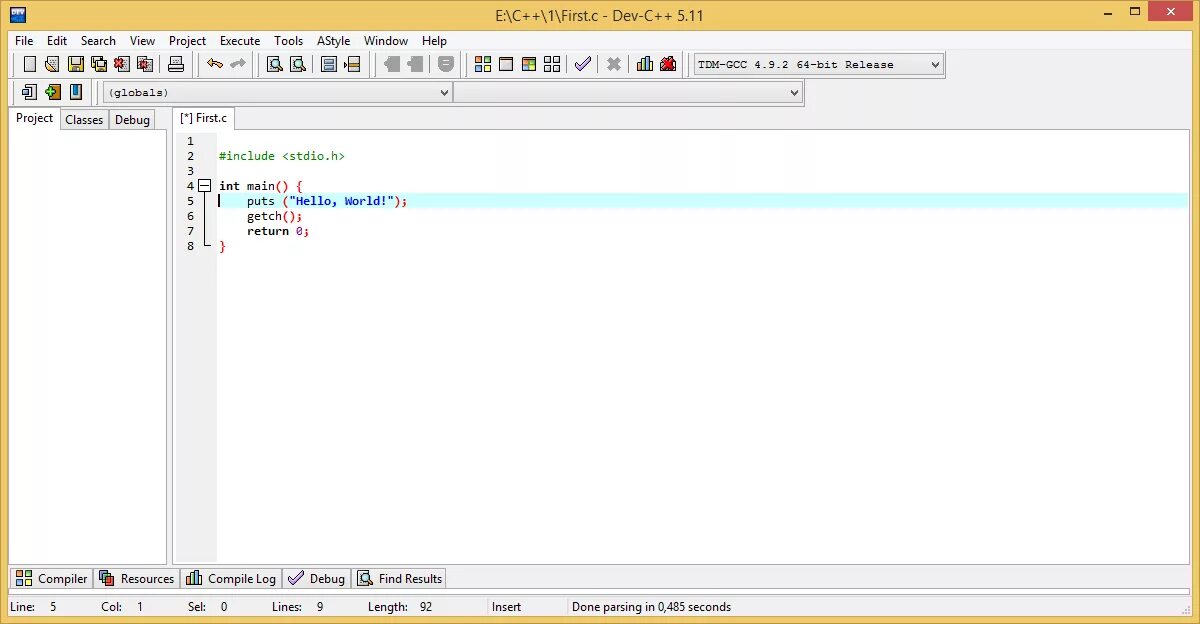
Task: Click the Rebuild All toolbar icon
Action: pos(552,64)
